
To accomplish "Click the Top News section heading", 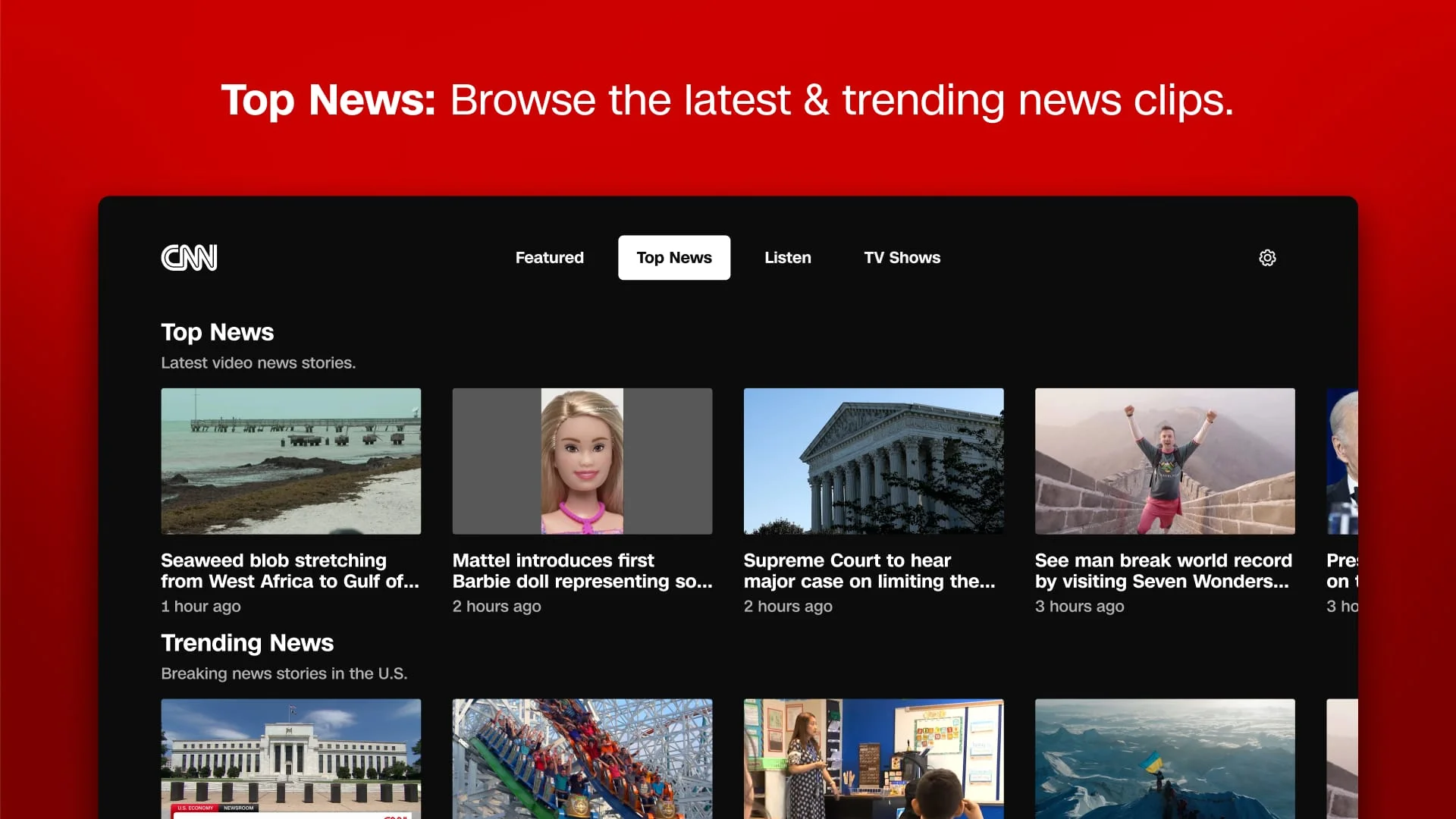I will 217,332.
